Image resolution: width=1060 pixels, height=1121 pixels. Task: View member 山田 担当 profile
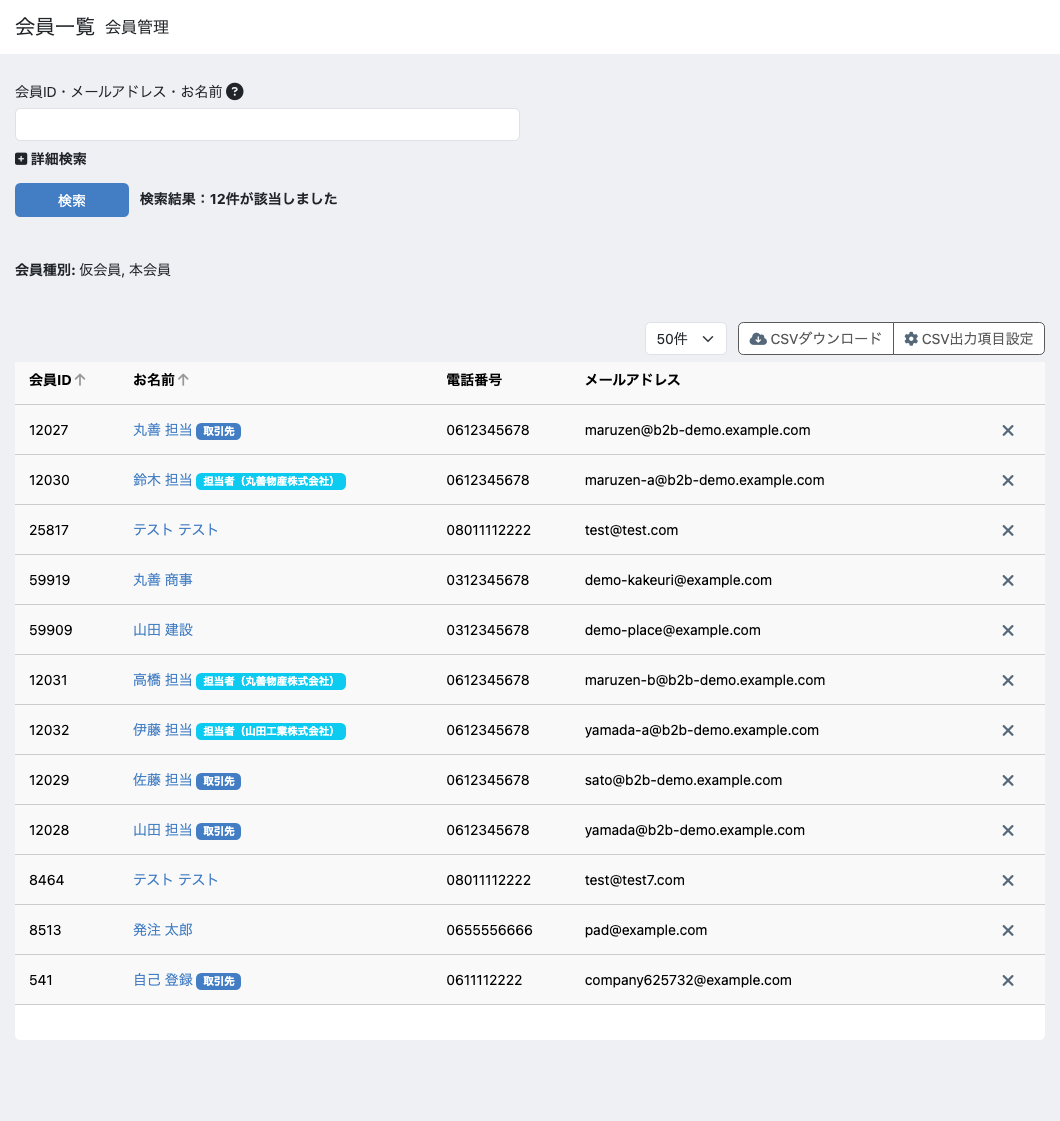pos(163,830)
